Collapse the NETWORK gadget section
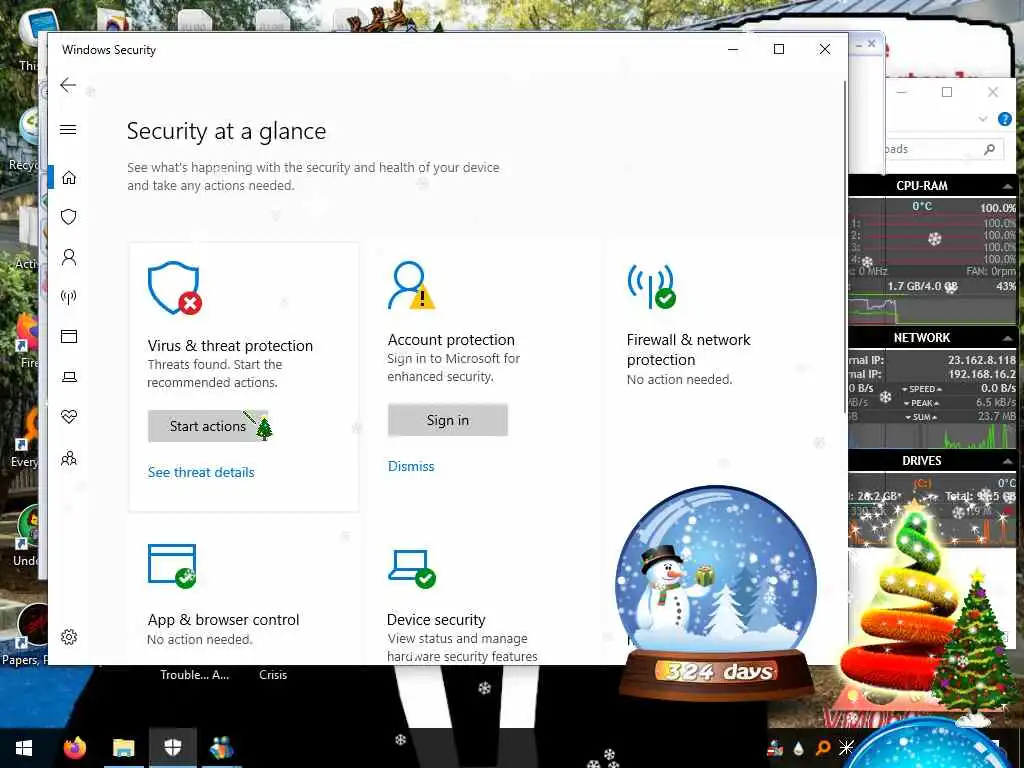The image size is (1024, 768). point(1006,338)
